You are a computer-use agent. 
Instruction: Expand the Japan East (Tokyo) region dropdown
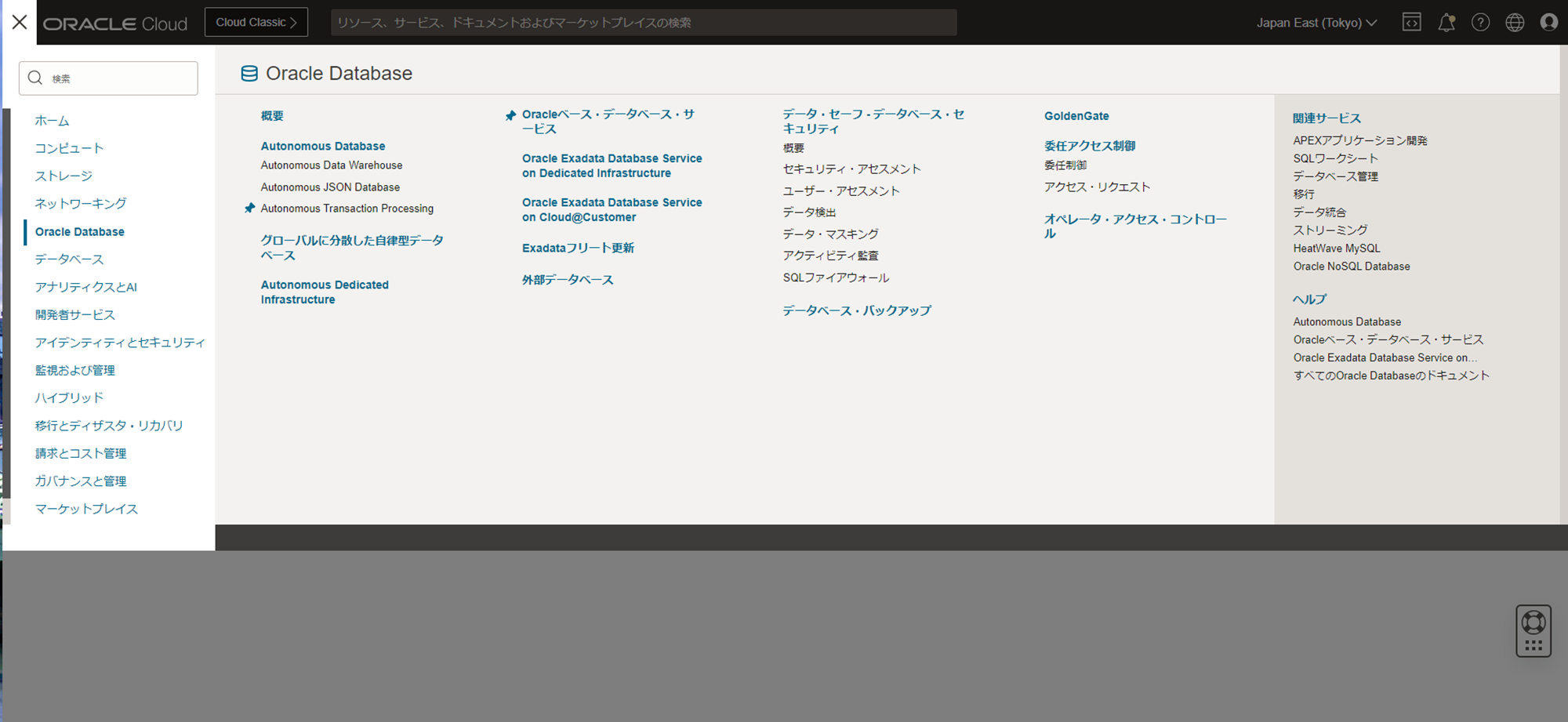point(1316,23)
